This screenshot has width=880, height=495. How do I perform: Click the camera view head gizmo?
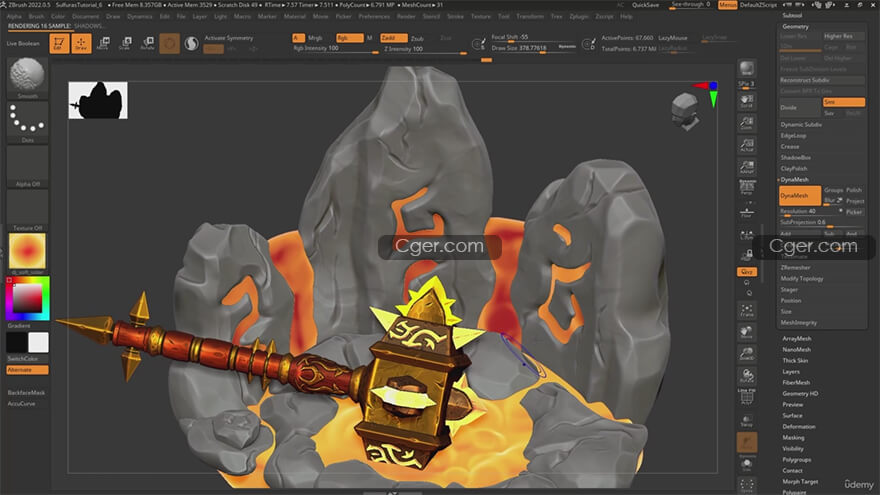[686, 111]
